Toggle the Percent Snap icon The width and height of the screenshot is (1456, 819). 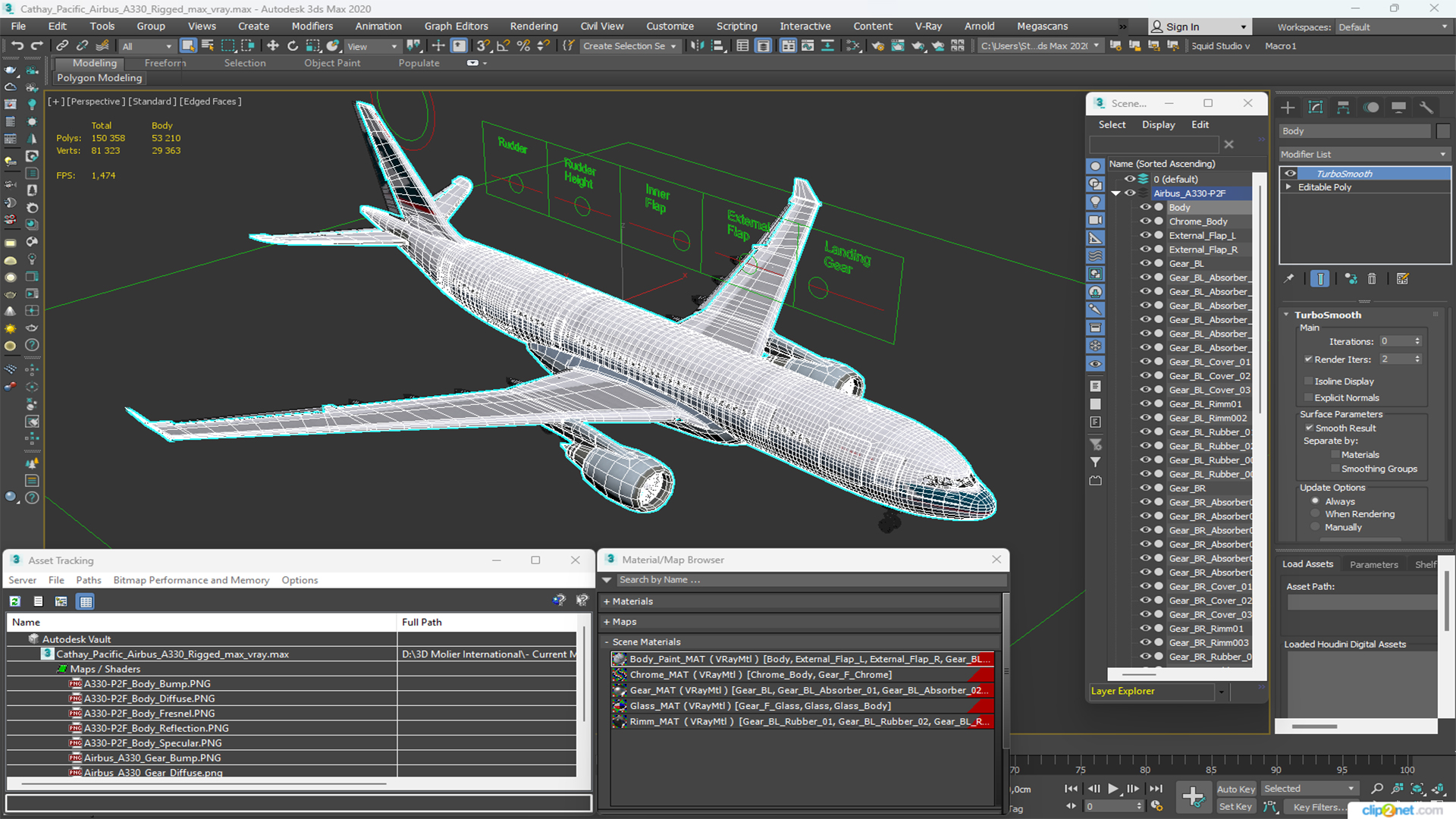(x=523, y=45)
